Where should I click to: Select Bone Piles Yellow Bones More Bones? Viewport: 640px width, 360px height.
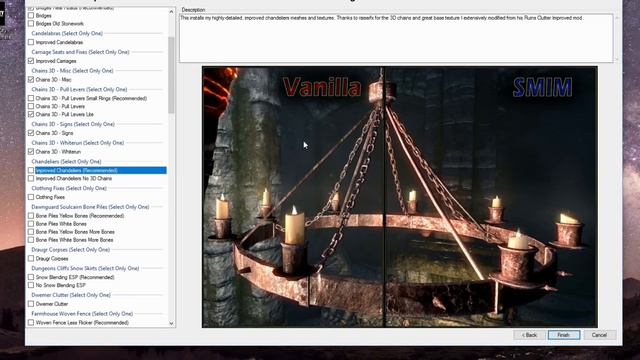pos(31,232)
